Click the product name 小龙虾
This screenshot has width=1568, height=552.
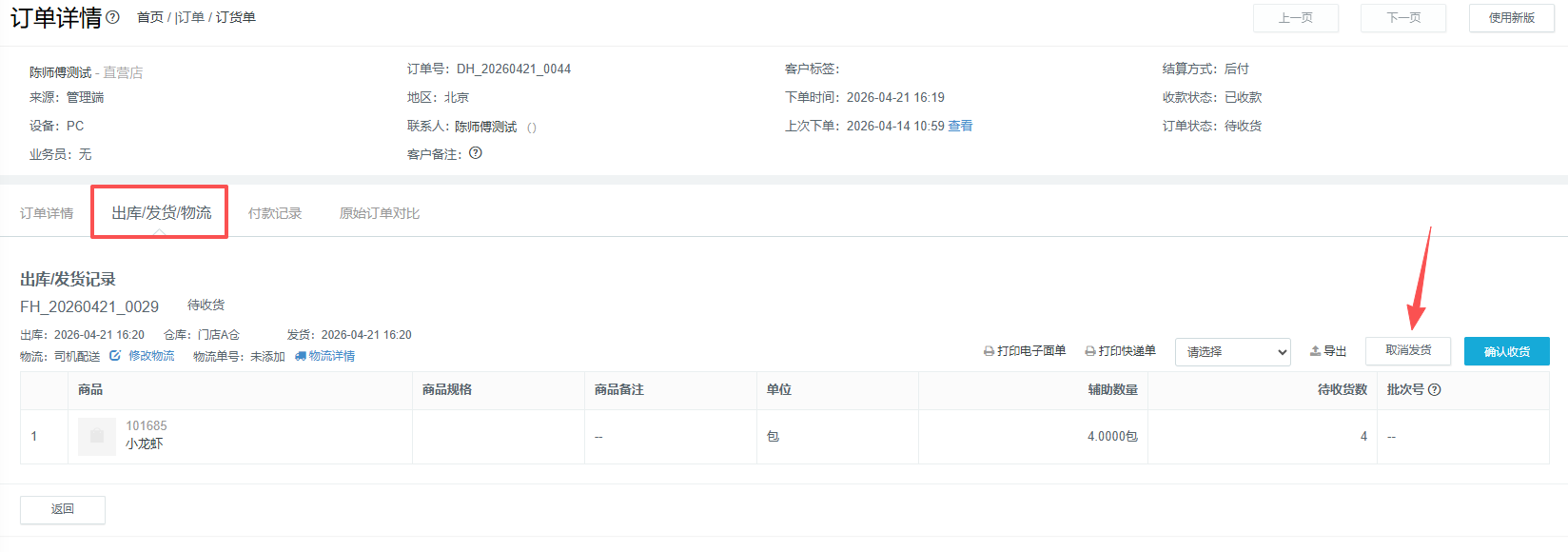(x=145, y=444)
